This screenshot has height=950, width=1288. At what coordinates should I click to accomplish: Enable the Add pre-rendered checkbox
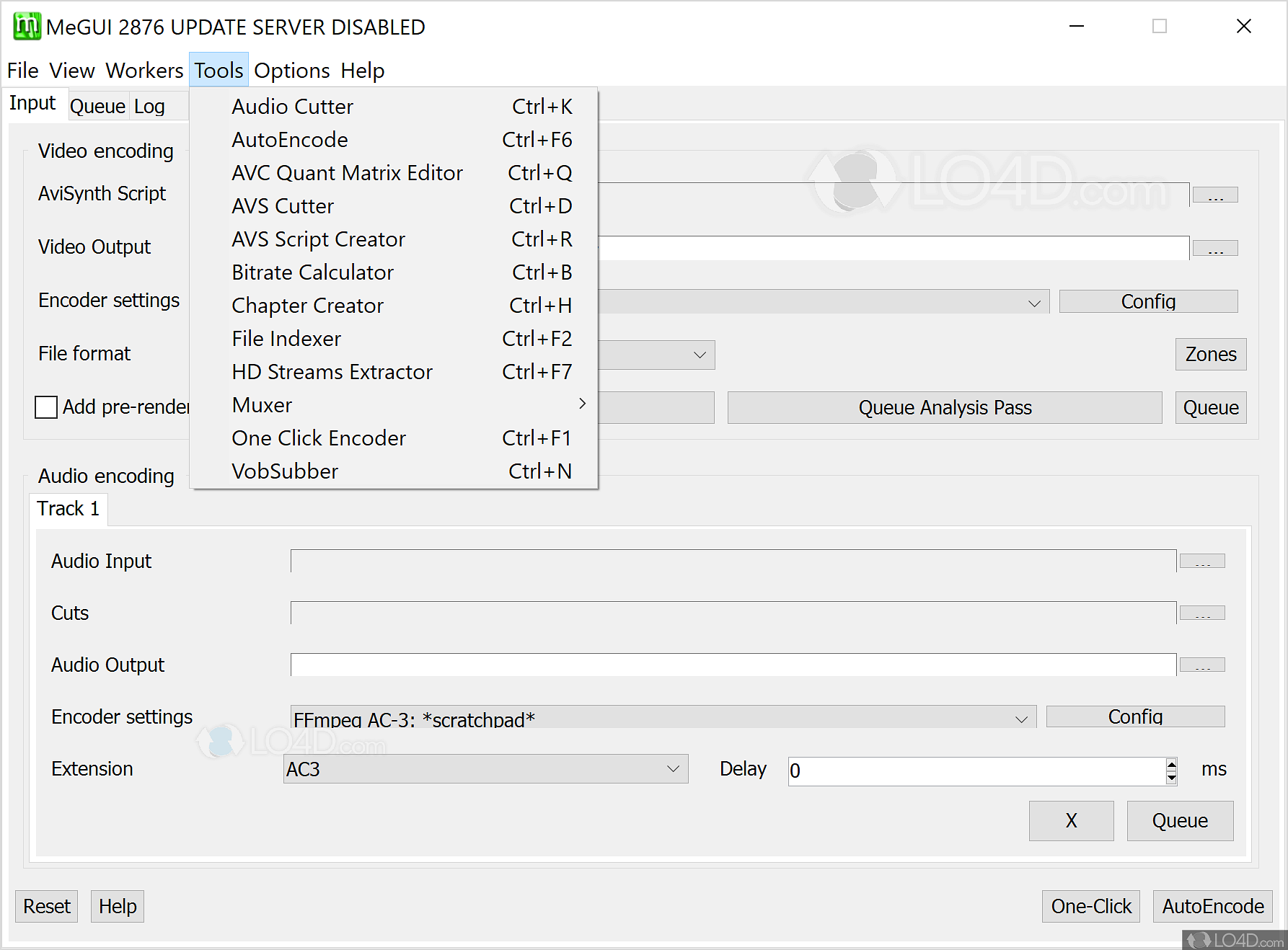click(45, 407)
